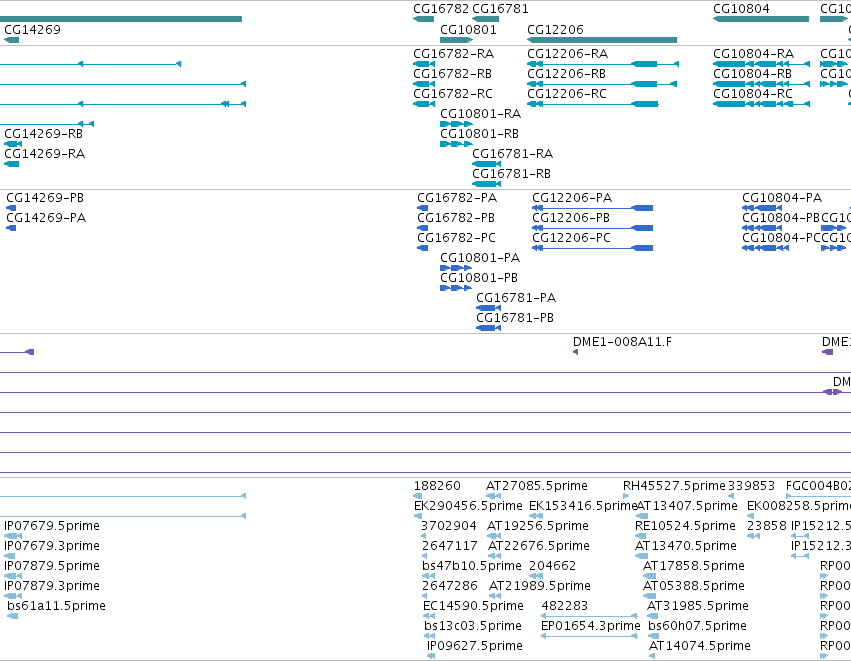Select the CG12206 gene bar

(602, 40)
